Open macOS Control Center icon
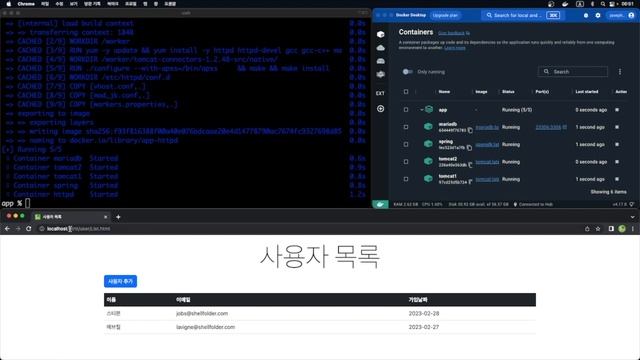 (x=612, y=4)
